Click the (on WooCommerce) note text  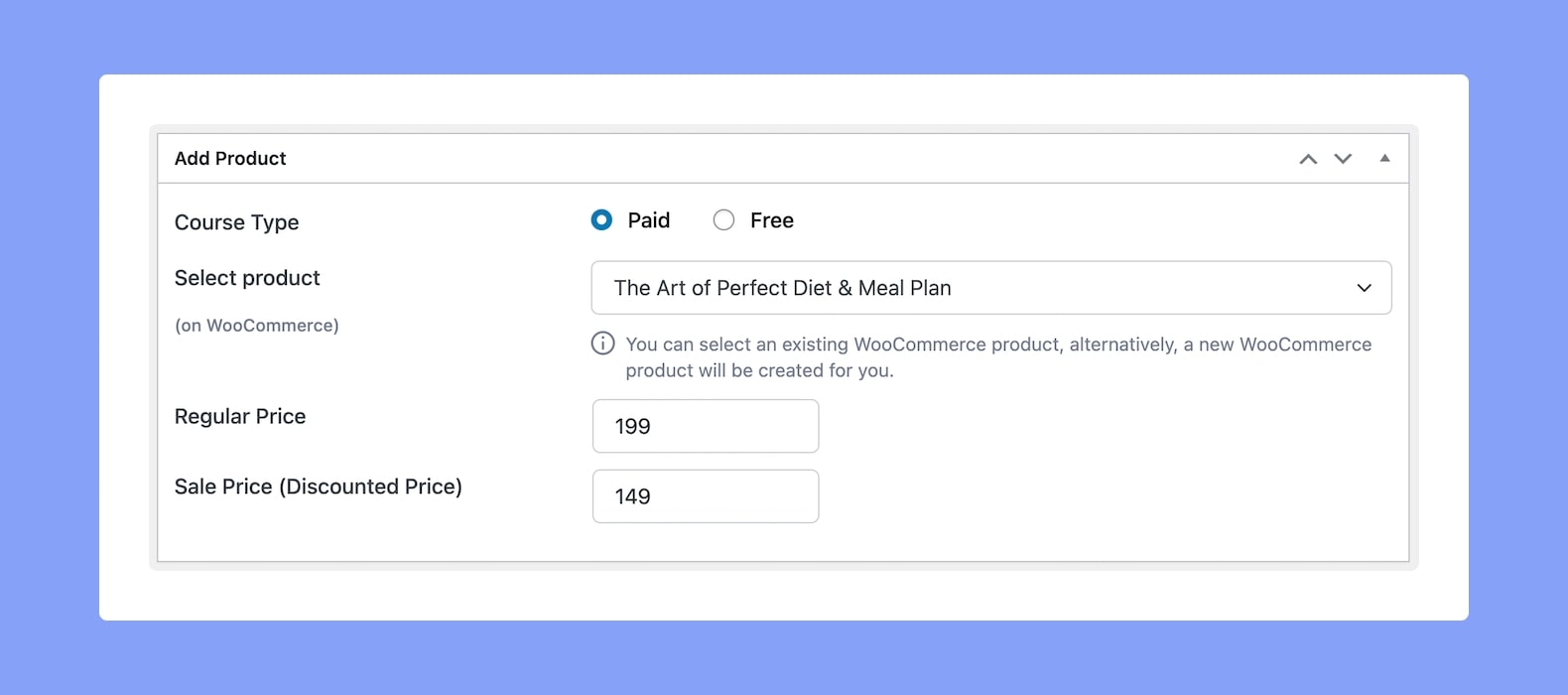tap(257, 326)
